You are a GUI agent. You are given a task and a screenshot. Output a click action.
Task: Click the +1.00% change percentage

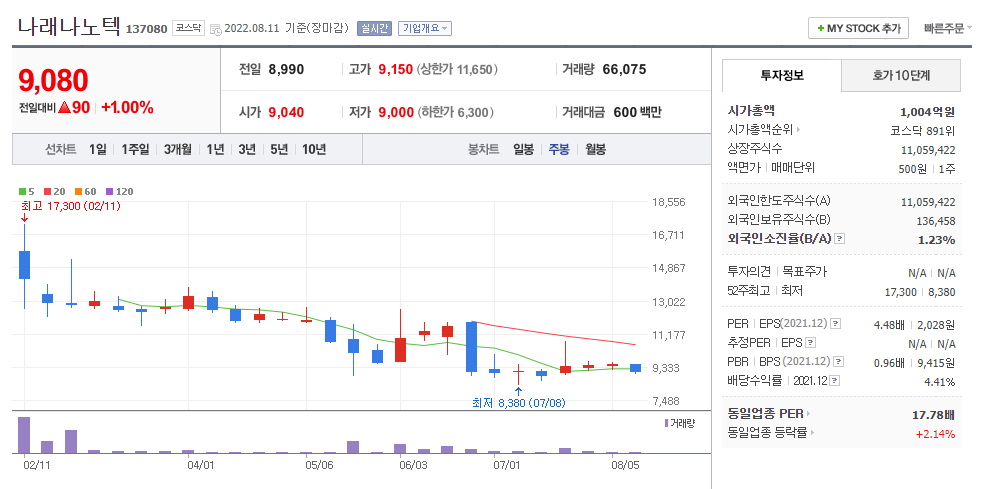(127, 108)
